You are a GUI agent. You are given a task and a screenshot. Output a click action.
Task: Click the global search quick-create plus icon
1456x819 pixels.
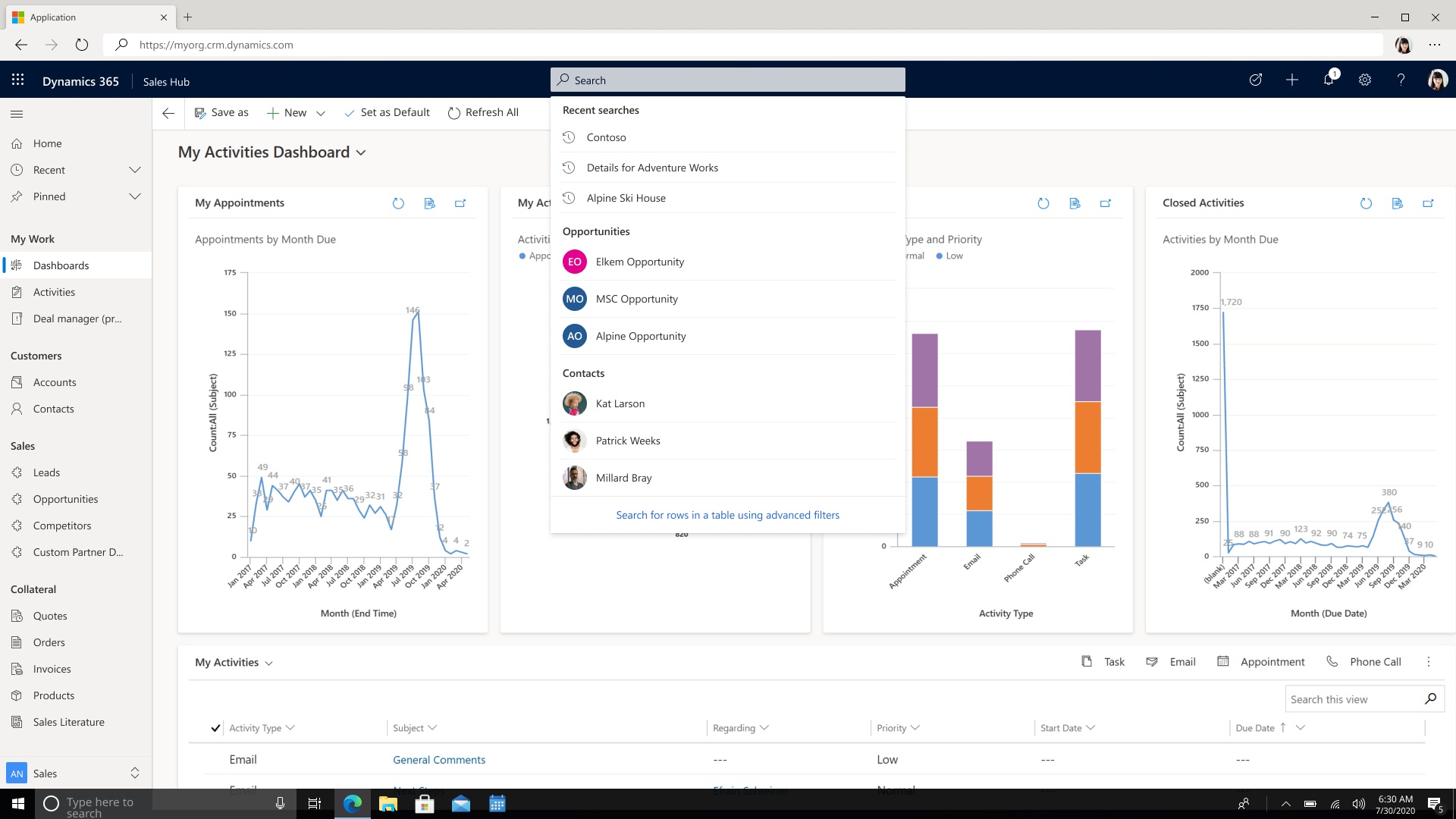tap(1293, 80)
